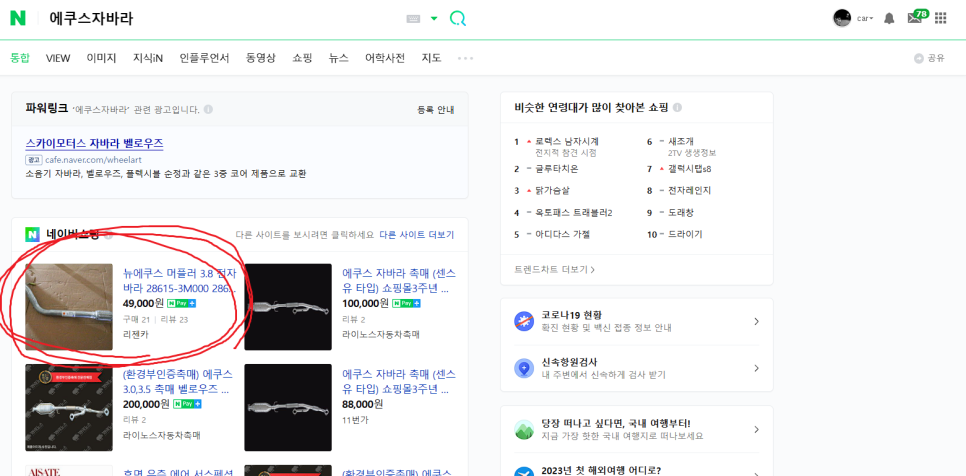
Task: Click the green search magnifier button
Action: (458, 18)
